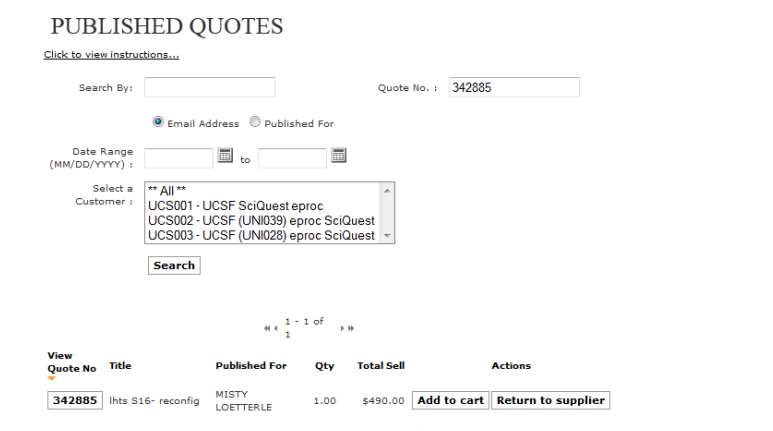Image resolution: width=773 pixels, height=431 pixels.
Task: Click the title cell lhts S16- reconfig
Action: [154, 400]
